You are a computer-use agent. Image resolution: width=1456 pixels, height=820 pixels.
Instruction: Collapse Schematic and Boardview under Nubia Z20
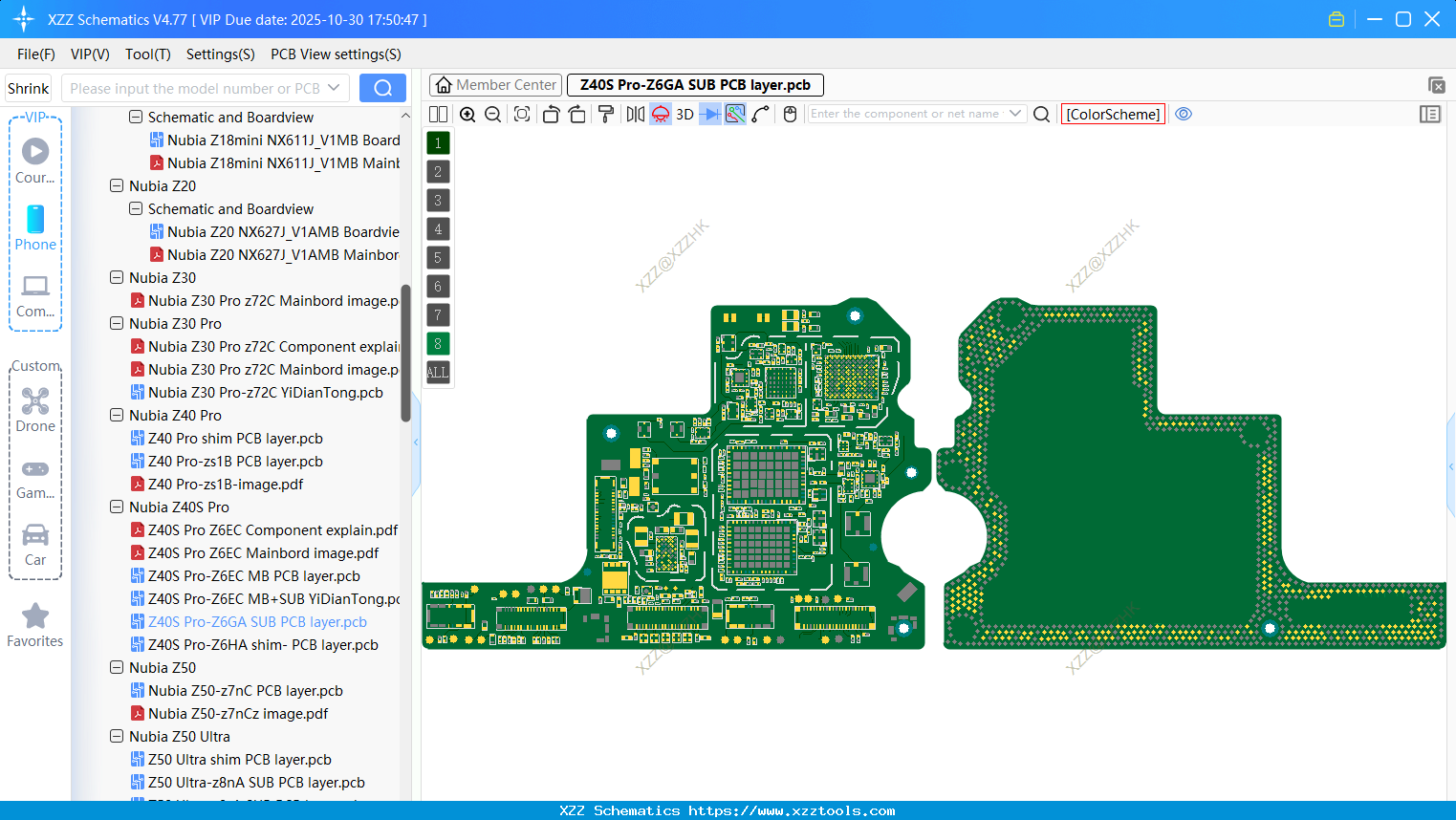point(135,208)
